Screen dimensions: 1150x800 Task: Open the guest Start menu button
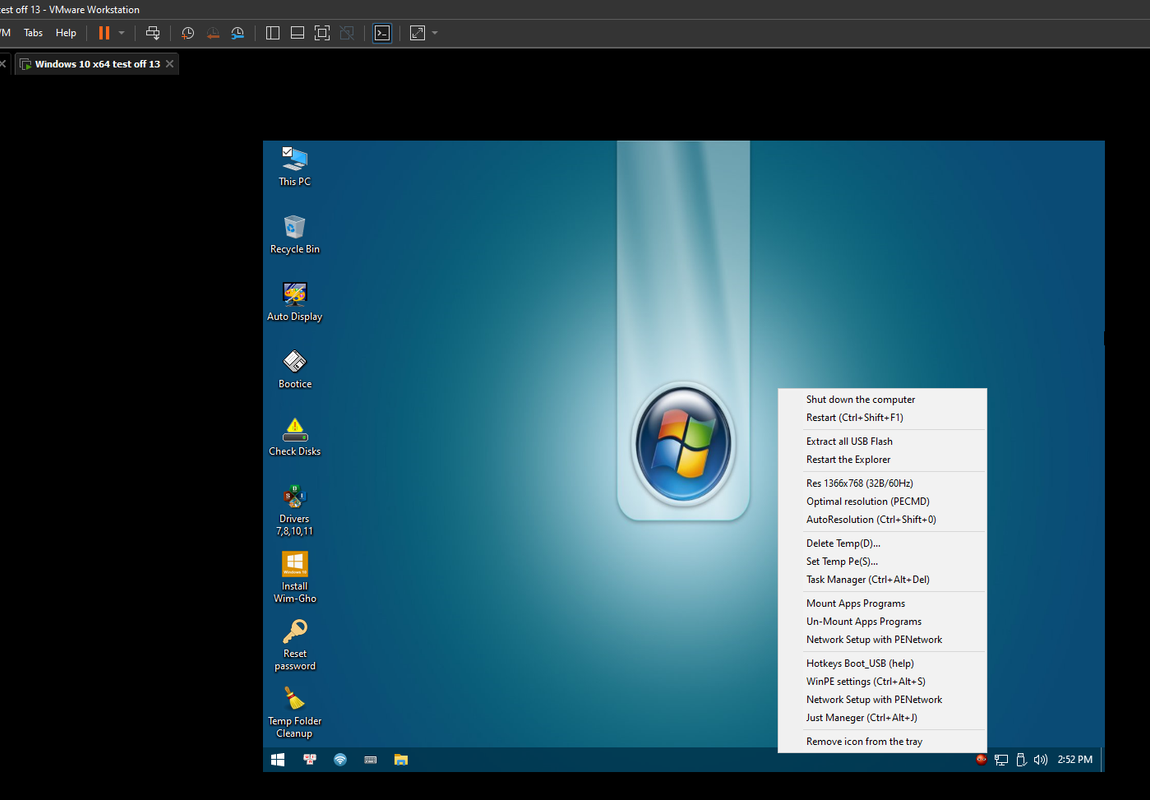coord(278,760)
